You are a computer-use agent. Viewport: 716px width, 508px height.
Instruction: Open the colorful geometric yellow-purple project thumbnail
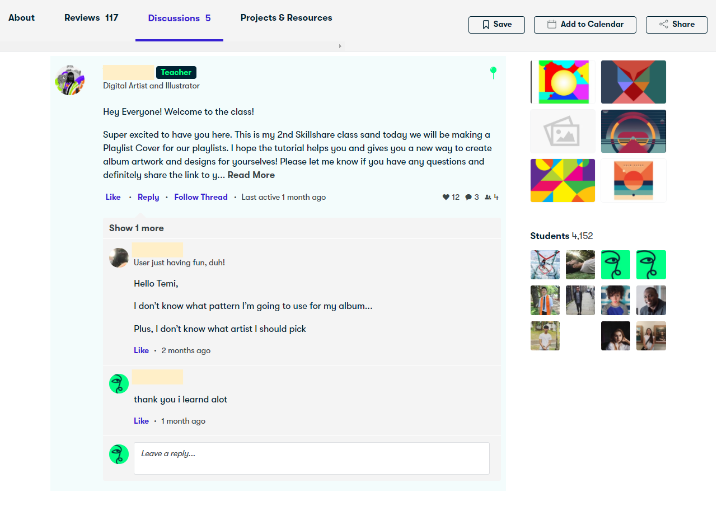point(563,180)
